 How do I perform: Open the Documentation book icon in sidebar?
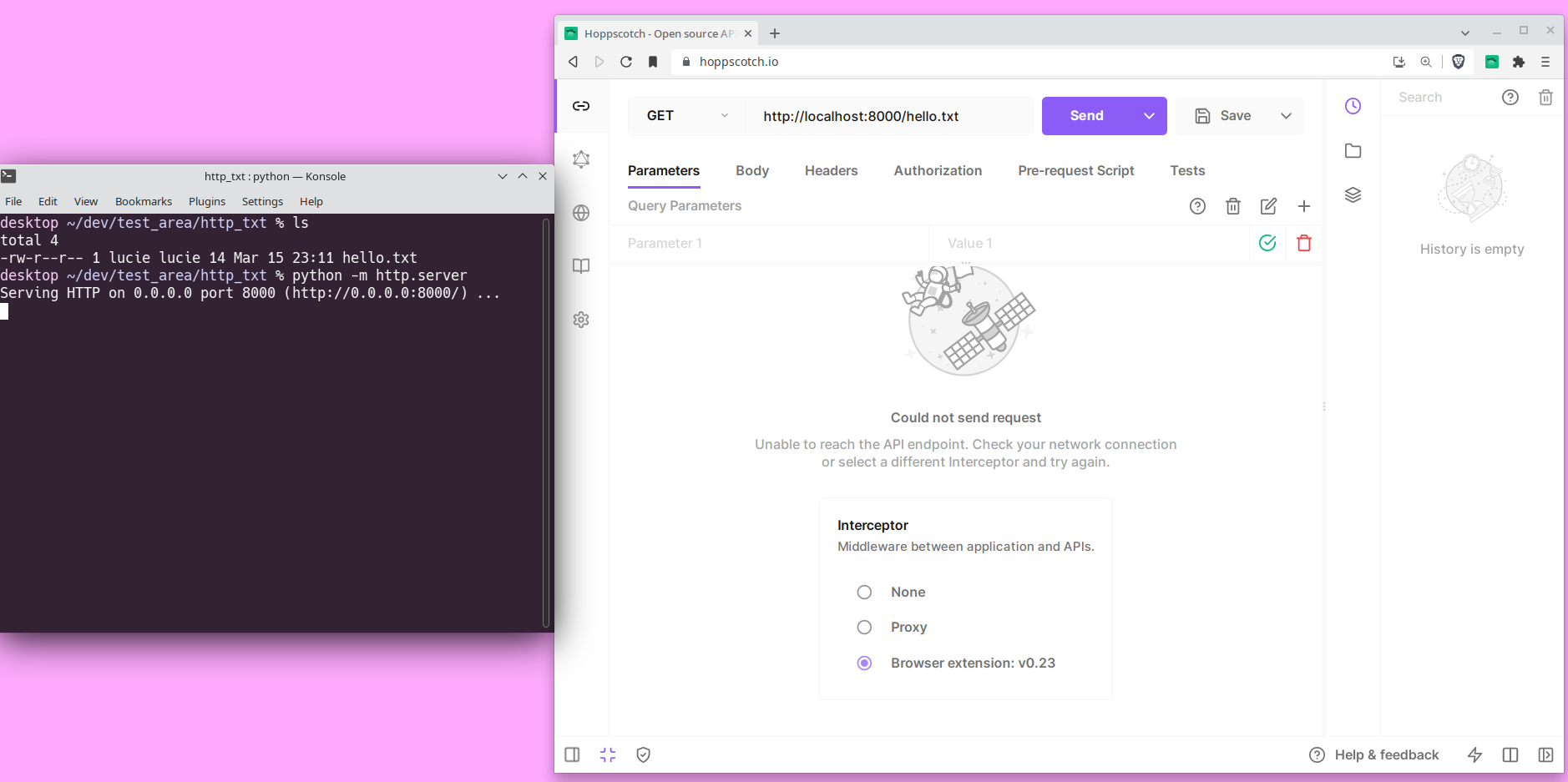(581, 266)
